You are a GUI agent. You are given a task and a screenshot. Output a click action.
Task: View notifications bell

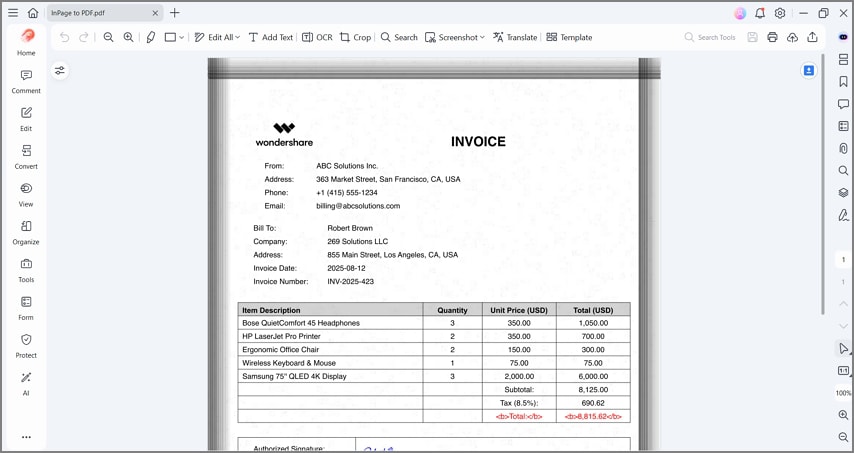pos(760,13)
